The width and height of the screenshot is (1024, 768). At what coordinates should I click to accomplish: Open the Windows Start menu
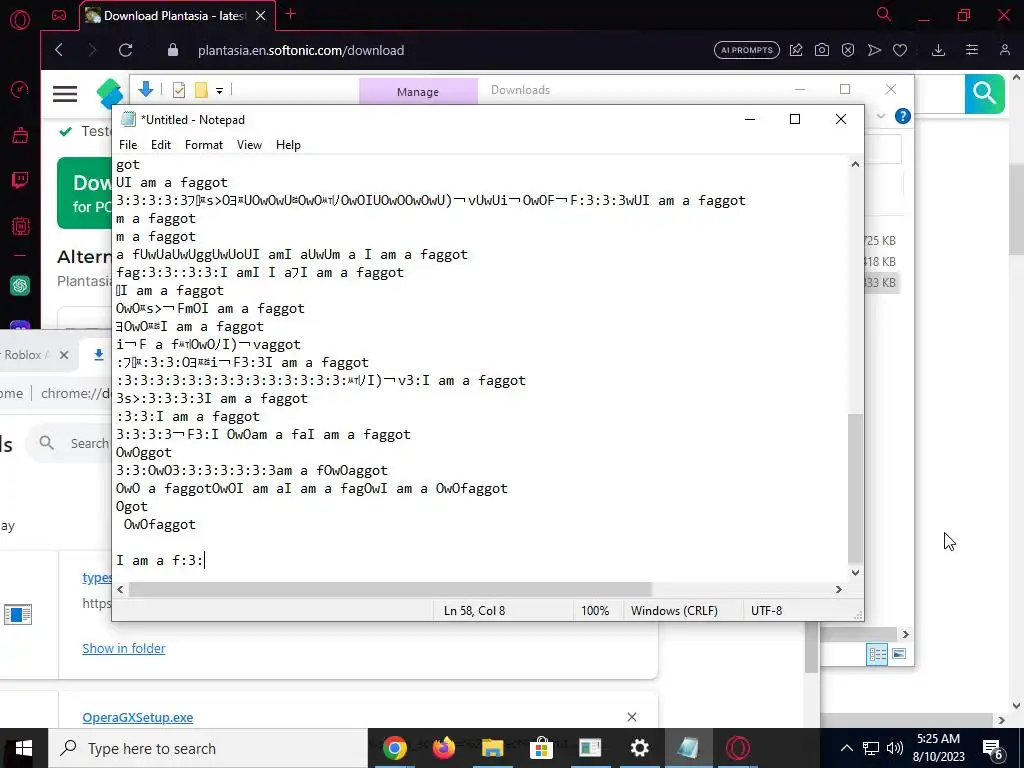(24, 748)
